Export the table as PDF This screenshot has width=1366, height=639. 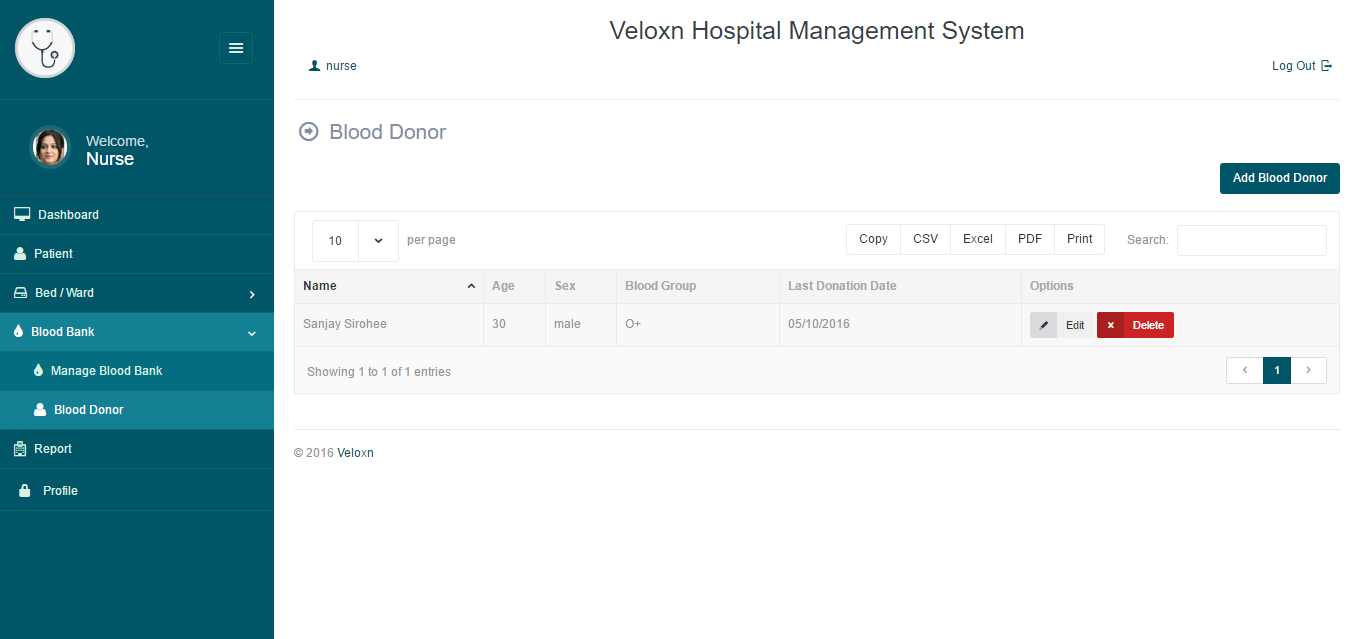click(x=1029, y=239)
